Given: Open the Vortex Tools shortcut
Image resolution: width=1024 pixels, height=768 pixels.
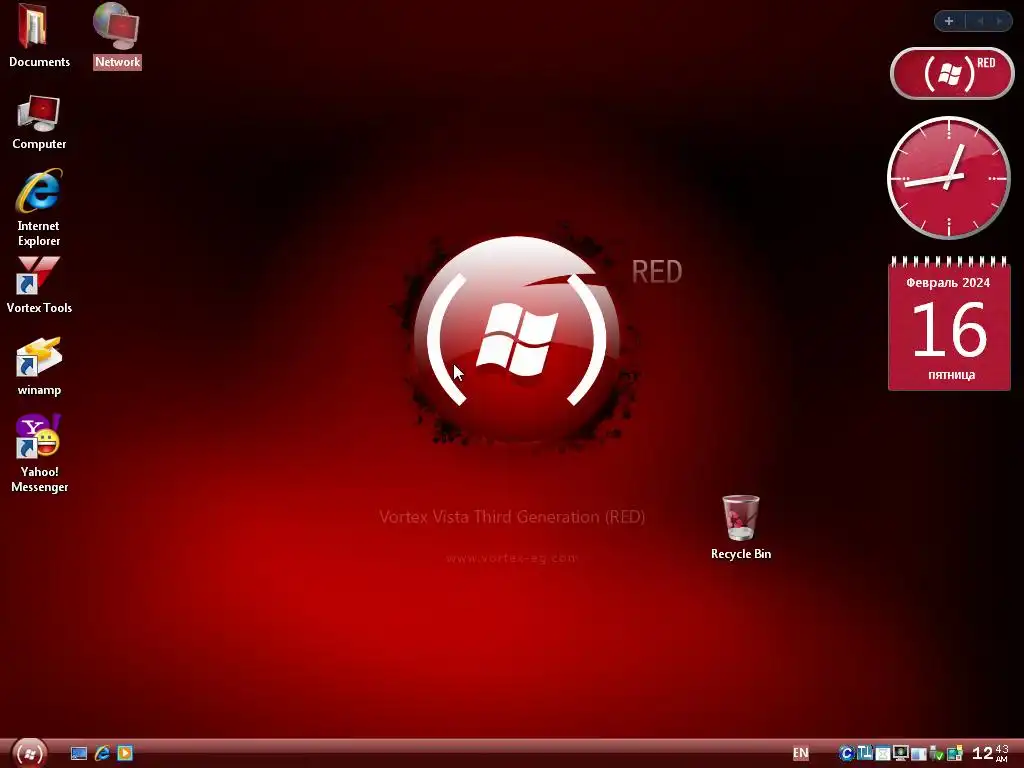Looking at the screenshot, I should coord(39,285).
